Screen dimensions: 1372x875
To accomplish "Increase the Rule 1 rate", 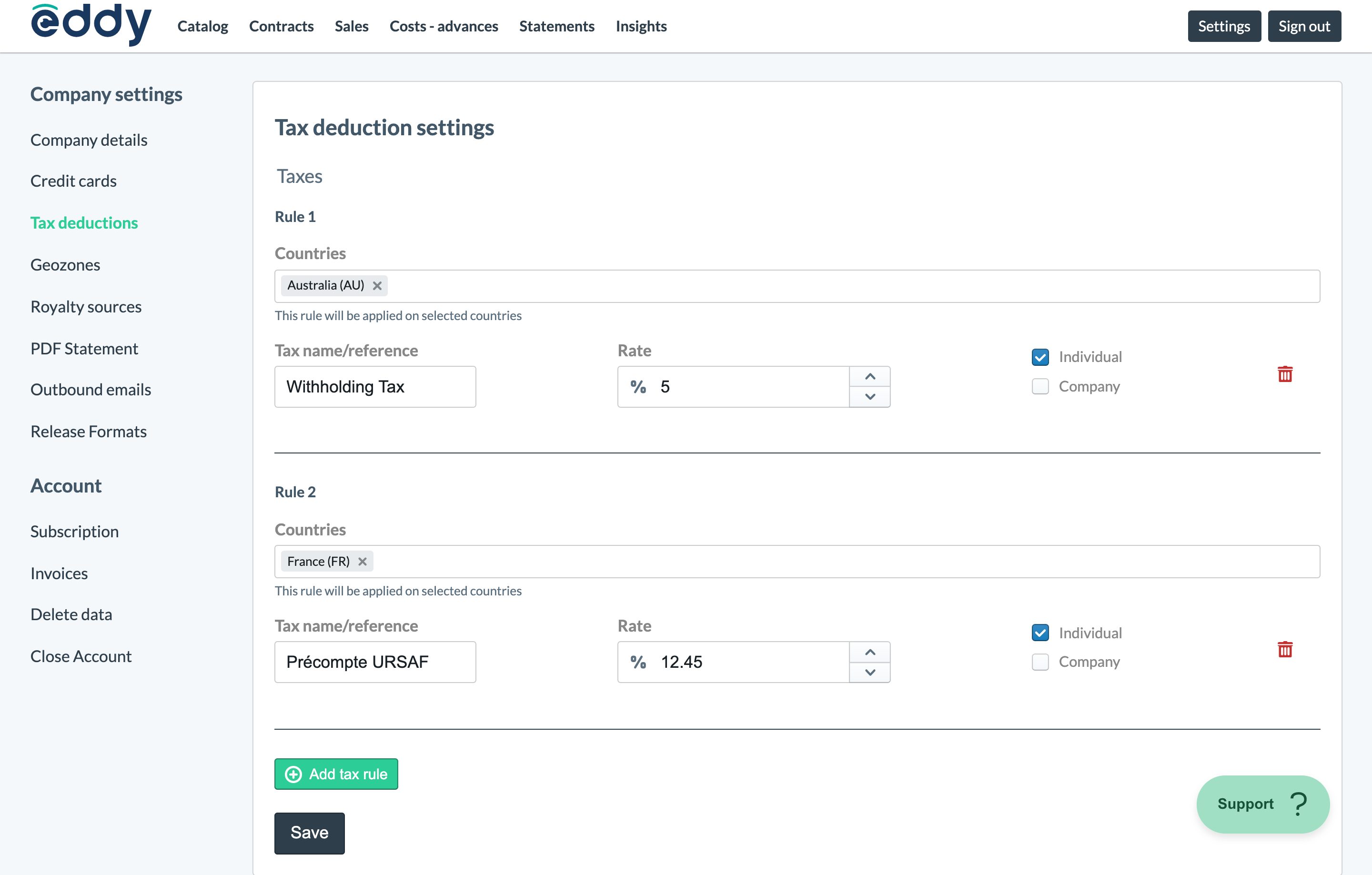I will pyautogui.click(x=869, y=377).
